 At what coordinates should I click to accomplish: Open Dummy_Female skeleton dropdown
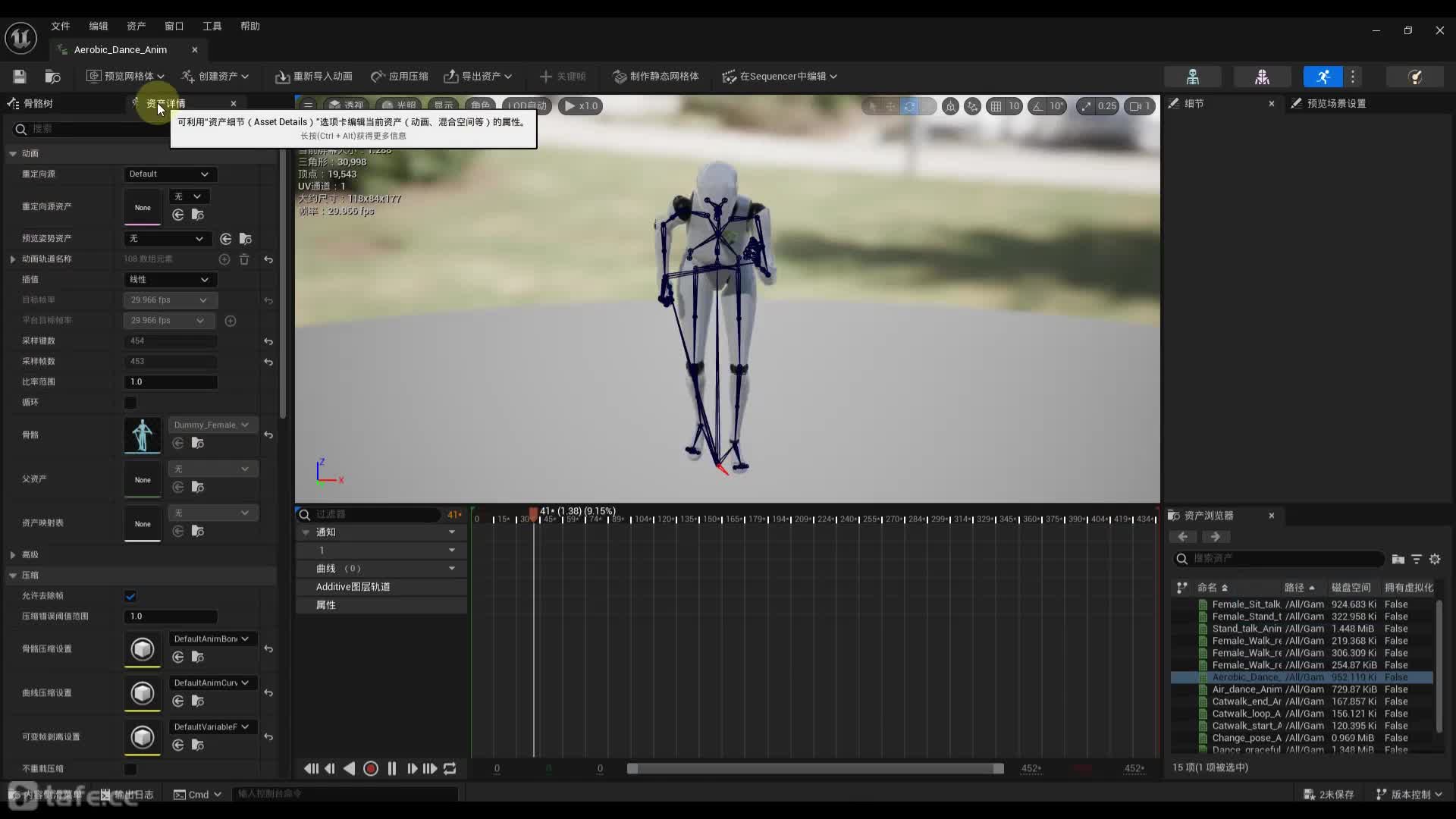[x=212, y=425]
